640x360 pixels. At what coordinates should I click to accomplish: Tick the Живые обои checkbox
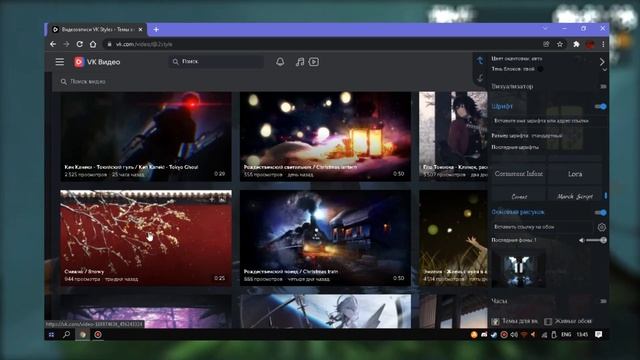[548, 321]
